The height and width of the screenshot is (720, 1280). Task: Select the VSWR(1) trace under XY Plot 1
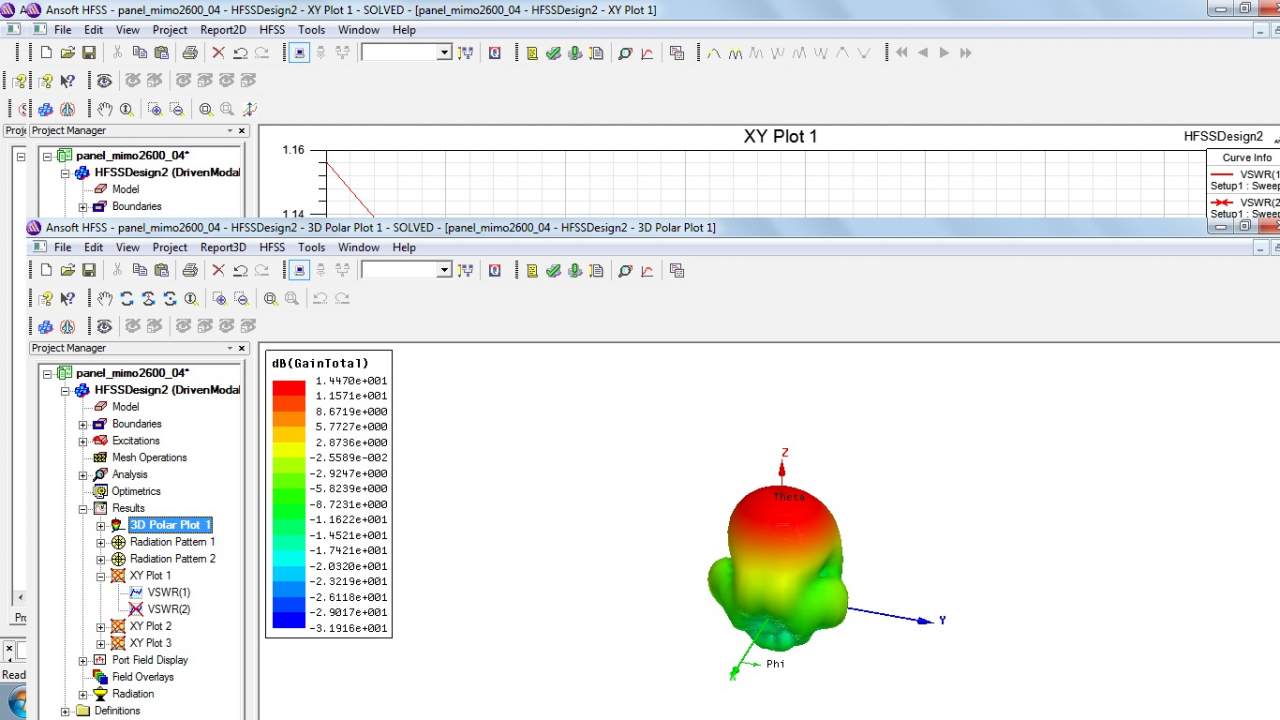click(168, 593)
